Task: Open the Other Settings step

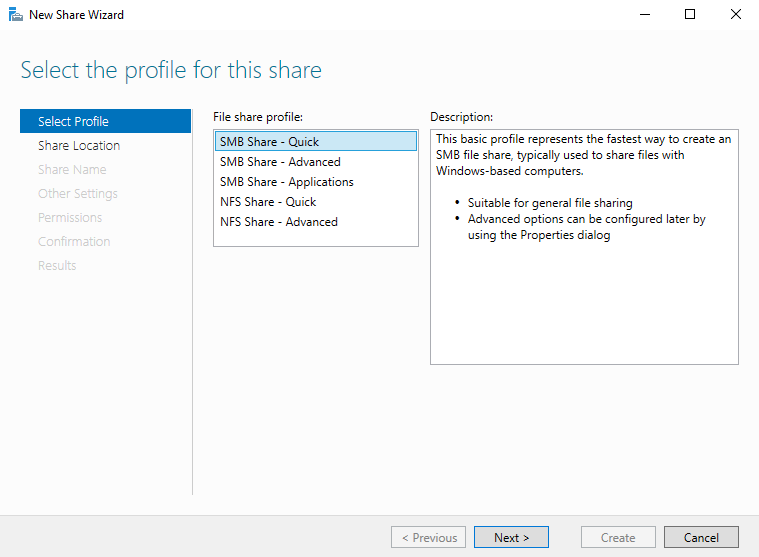Action: (78, 193)
